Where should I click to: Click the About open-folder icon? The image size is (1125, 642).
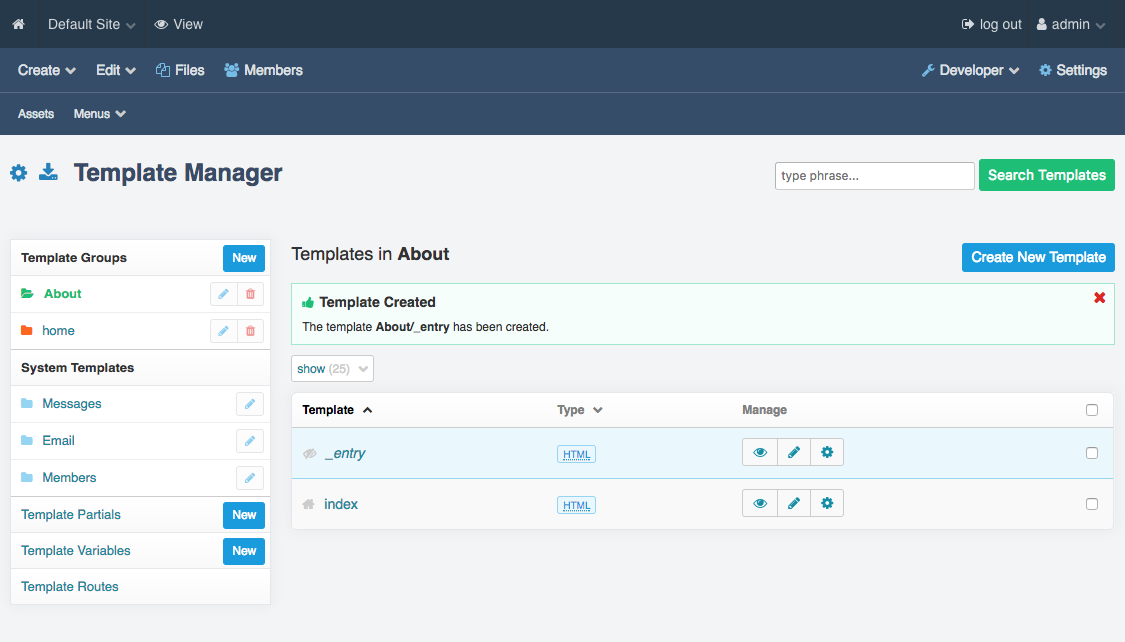pyautogui.click(x=27, y=293)
